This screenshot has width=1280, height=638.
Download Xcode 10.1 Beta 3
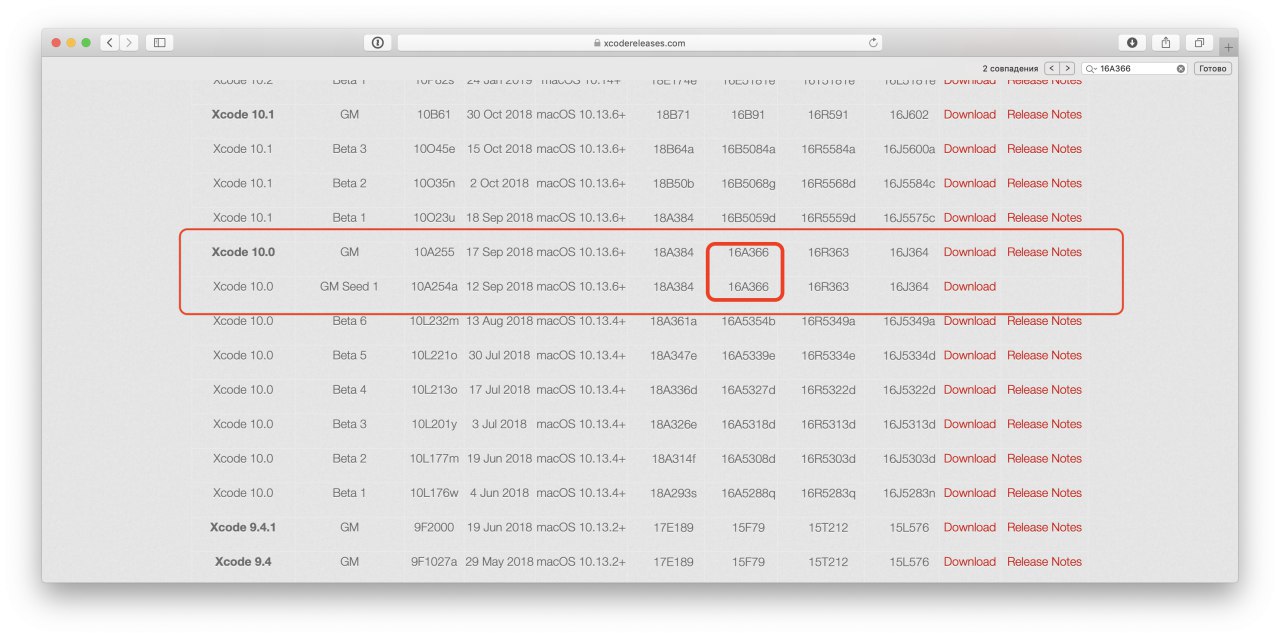pos(969,149)
